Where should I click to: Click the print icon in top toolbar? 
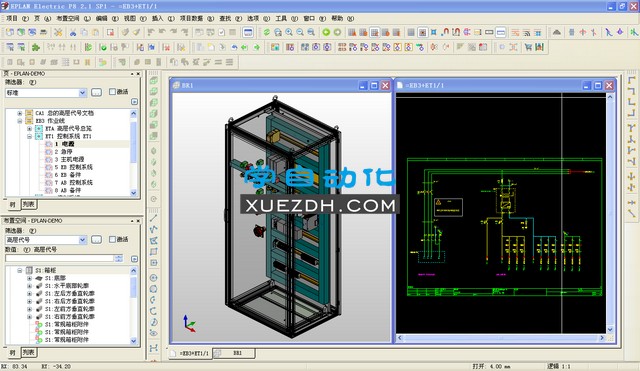click(x=43, y=32)
